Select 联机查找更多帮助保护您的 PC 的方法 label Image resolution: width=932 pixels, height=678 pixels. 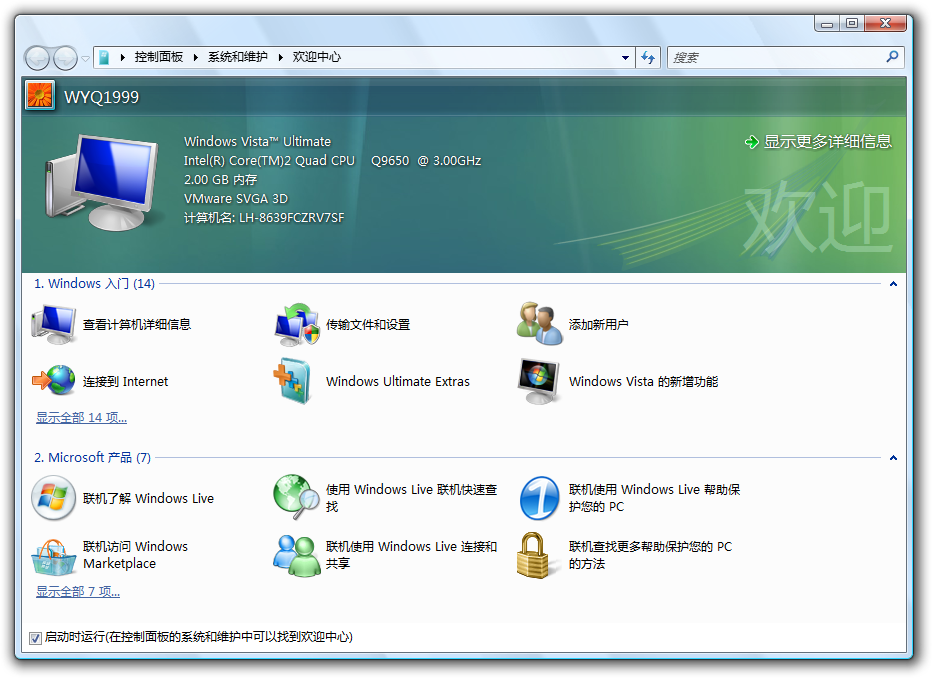(650, 555)
